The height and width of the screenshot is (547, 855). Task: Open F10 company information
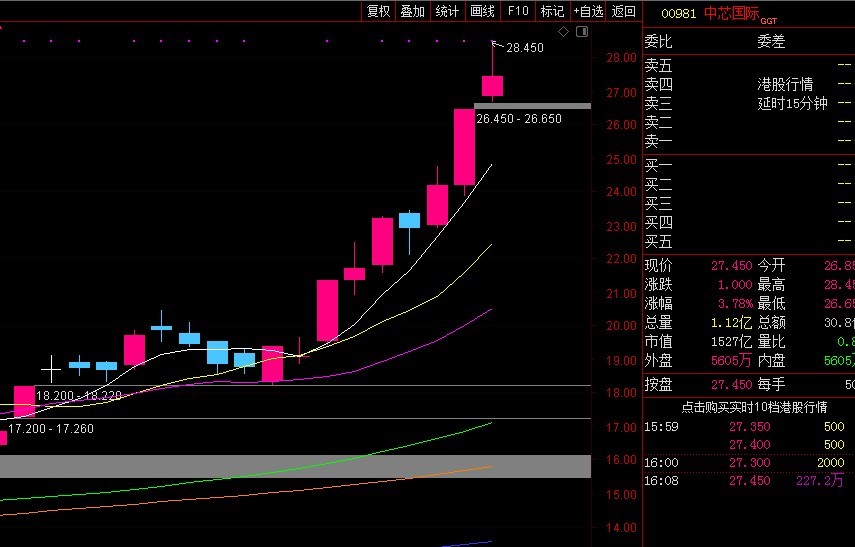point(517,11)
